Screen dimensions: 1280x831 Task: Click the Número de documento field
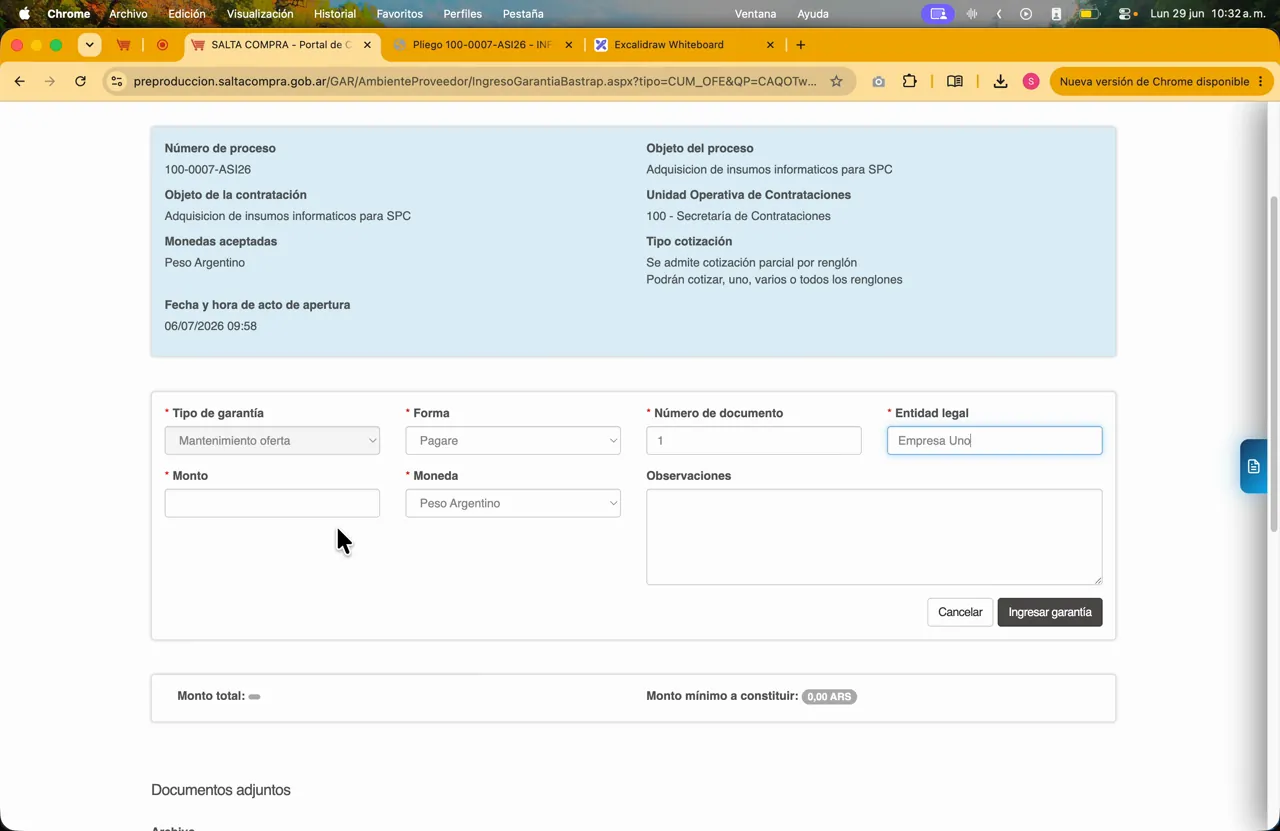point(754,440)
